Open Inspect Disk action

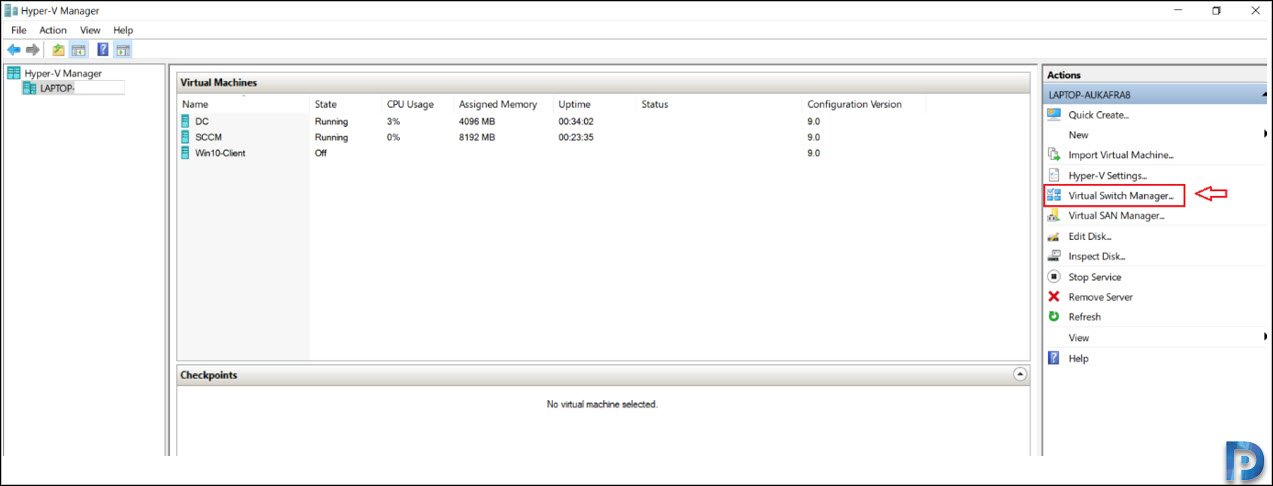click(x=1096, y=257)
